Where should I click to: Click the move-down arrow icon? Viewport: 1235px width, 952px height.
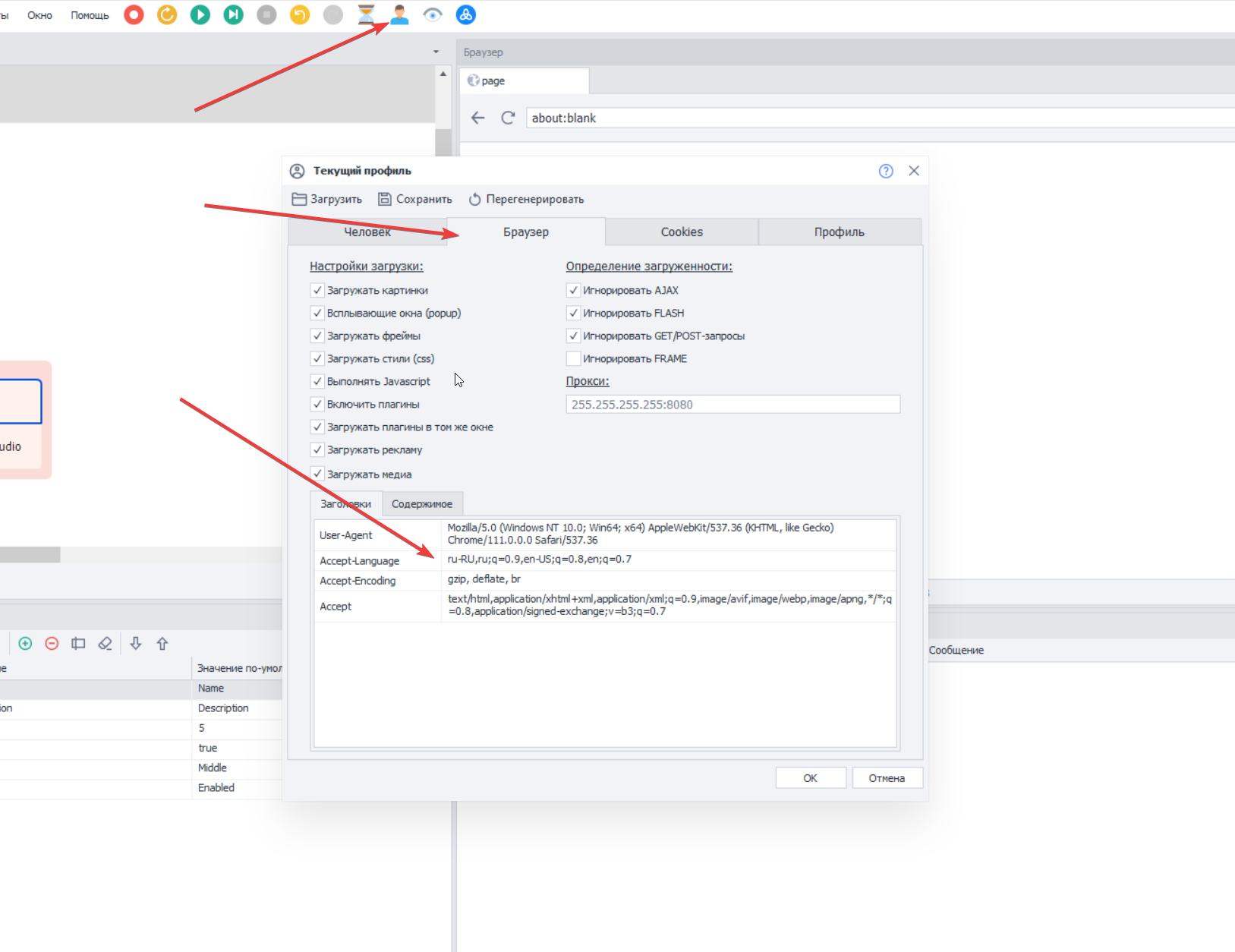[136, 644]
